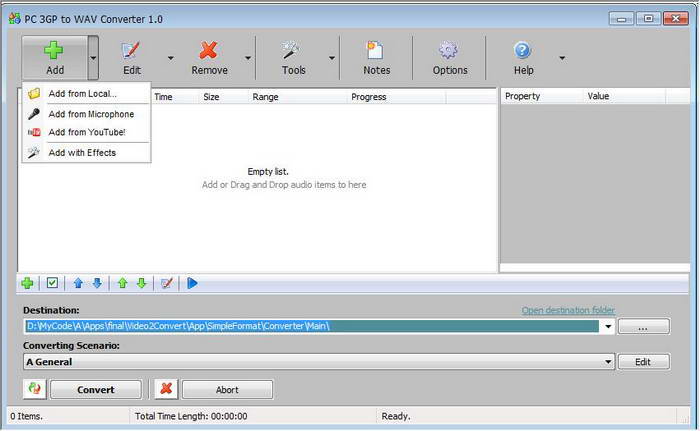Click the red X Remove toolbar icon

[x=208, y=50]
